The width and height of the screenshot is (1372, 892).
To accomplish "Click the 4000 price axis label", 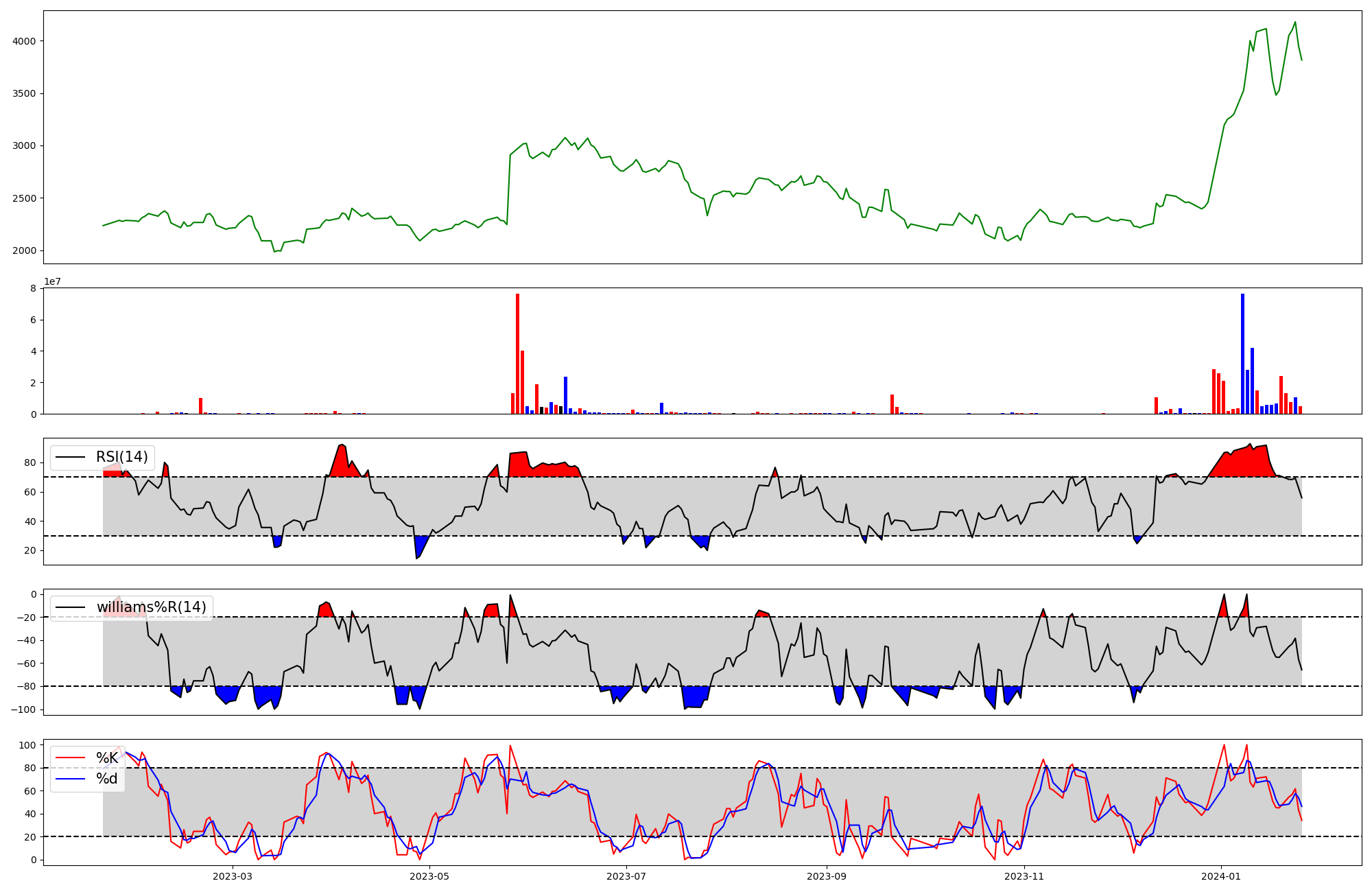I will [24, 41].
